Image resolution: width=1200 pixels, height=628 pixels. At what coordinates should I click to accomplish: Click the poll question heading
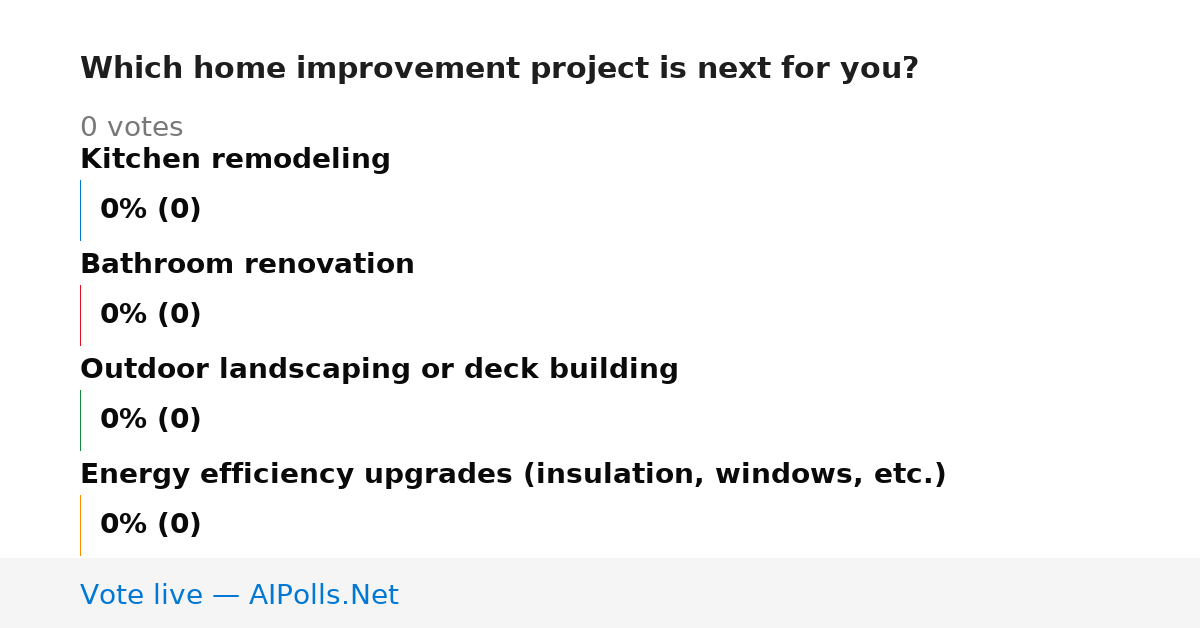[x=499, y=69]
